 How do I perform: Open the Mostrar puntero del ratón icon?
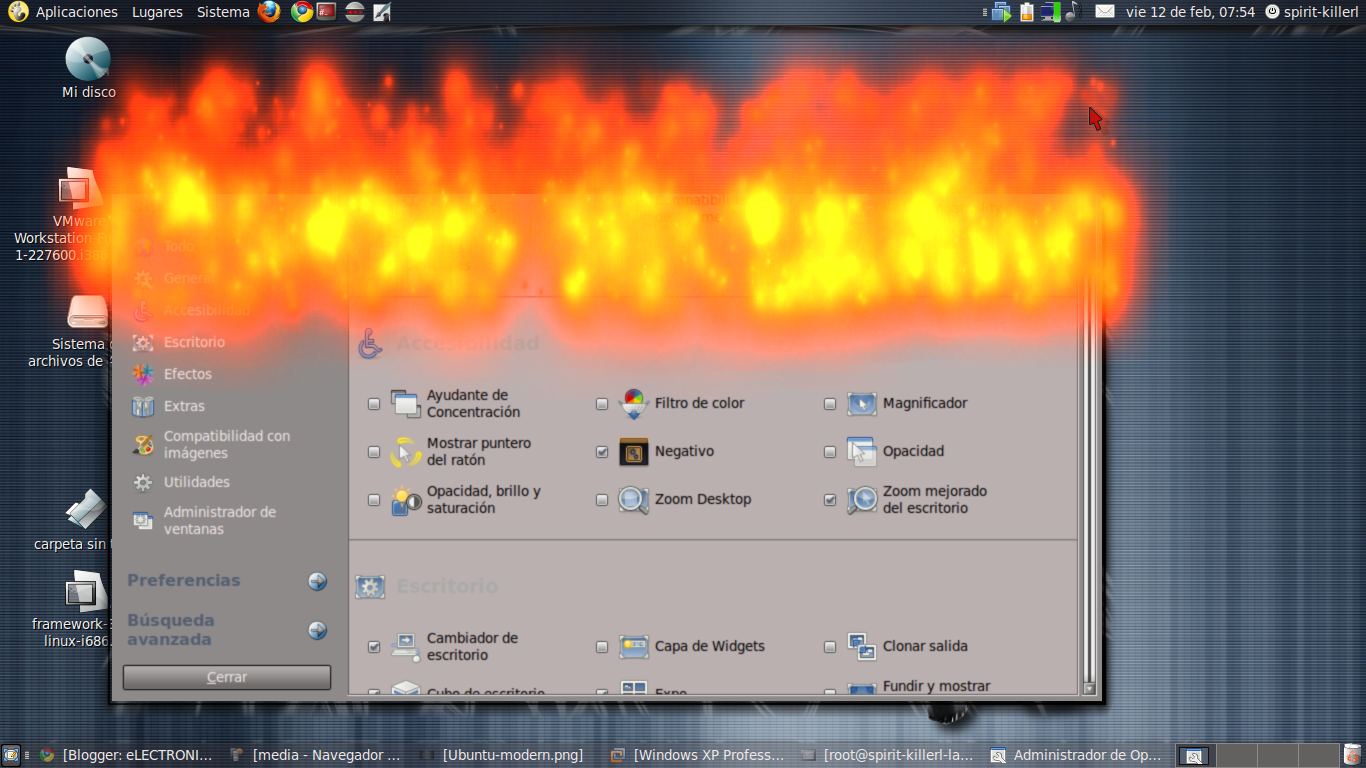pos(406,451)
